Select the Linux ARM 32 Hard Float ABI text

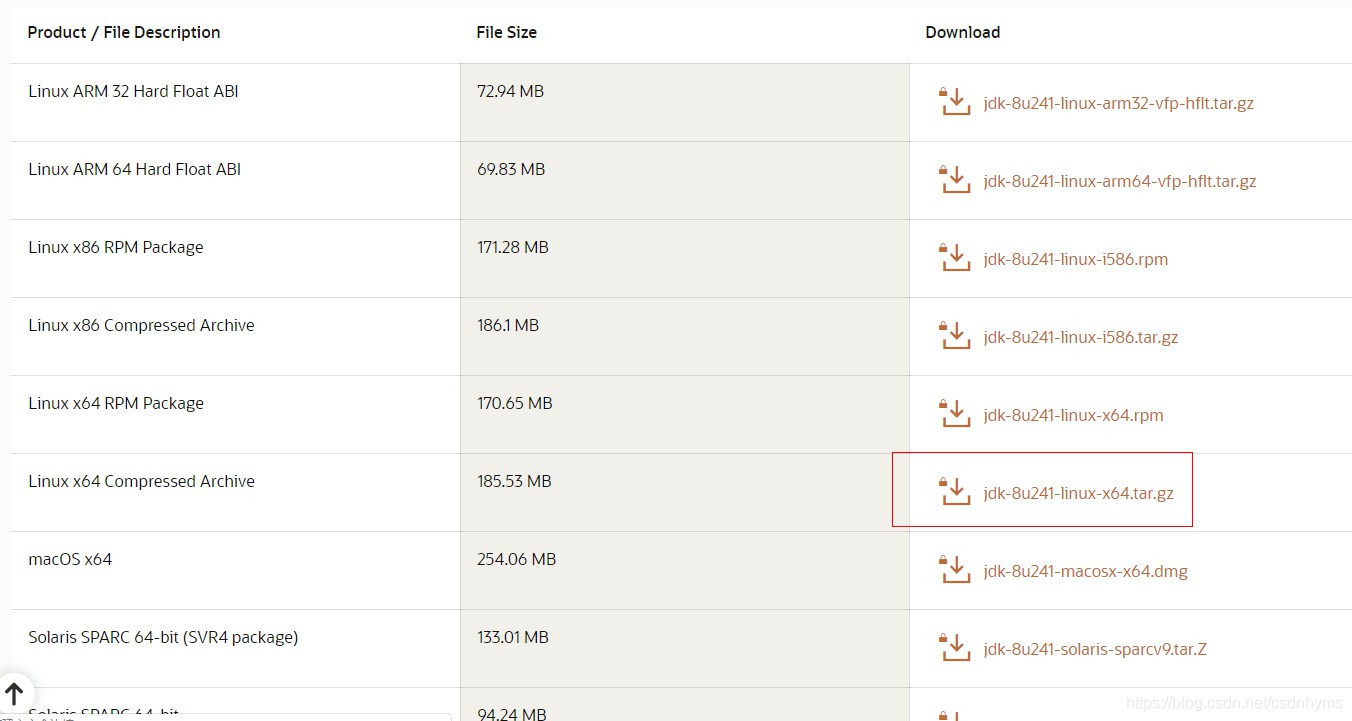[133, 91]
